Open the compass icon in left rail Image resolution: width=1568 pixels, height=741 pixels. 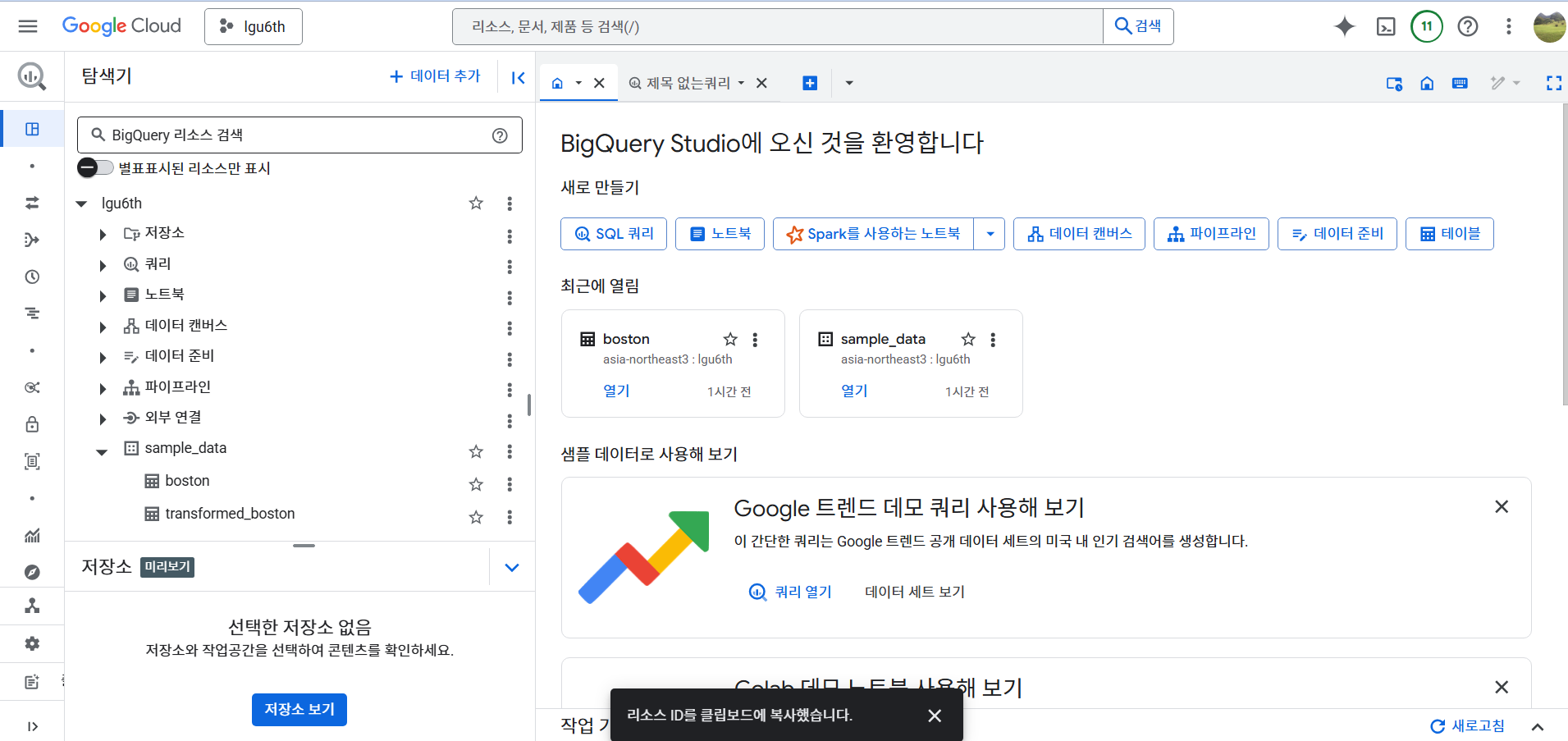click(32, 572)
